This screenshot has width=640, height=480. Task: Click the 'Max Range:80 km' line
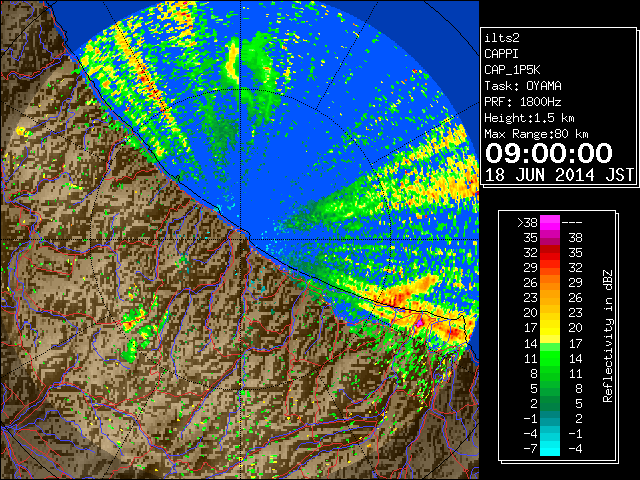pyautogui.click(x=536, y=134)
